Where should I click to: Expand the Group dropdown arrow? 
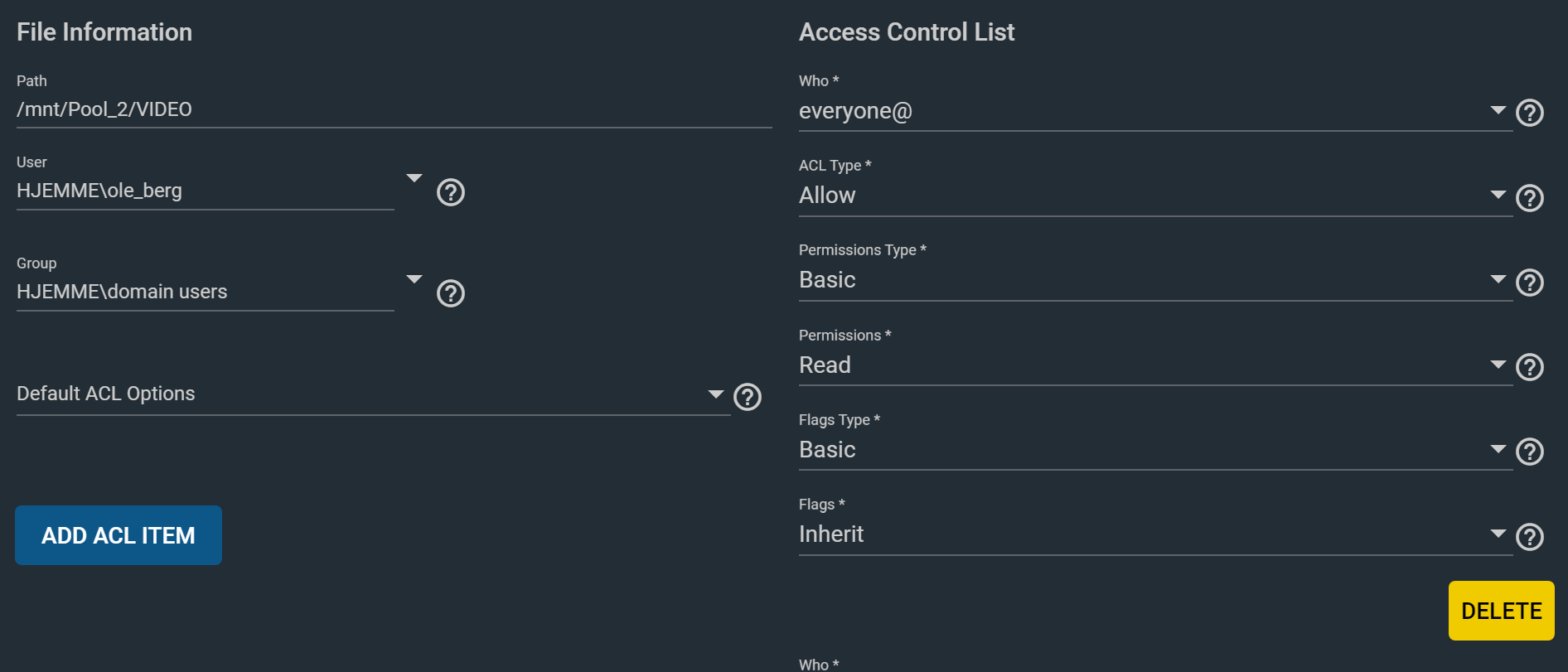pos(414,279)
